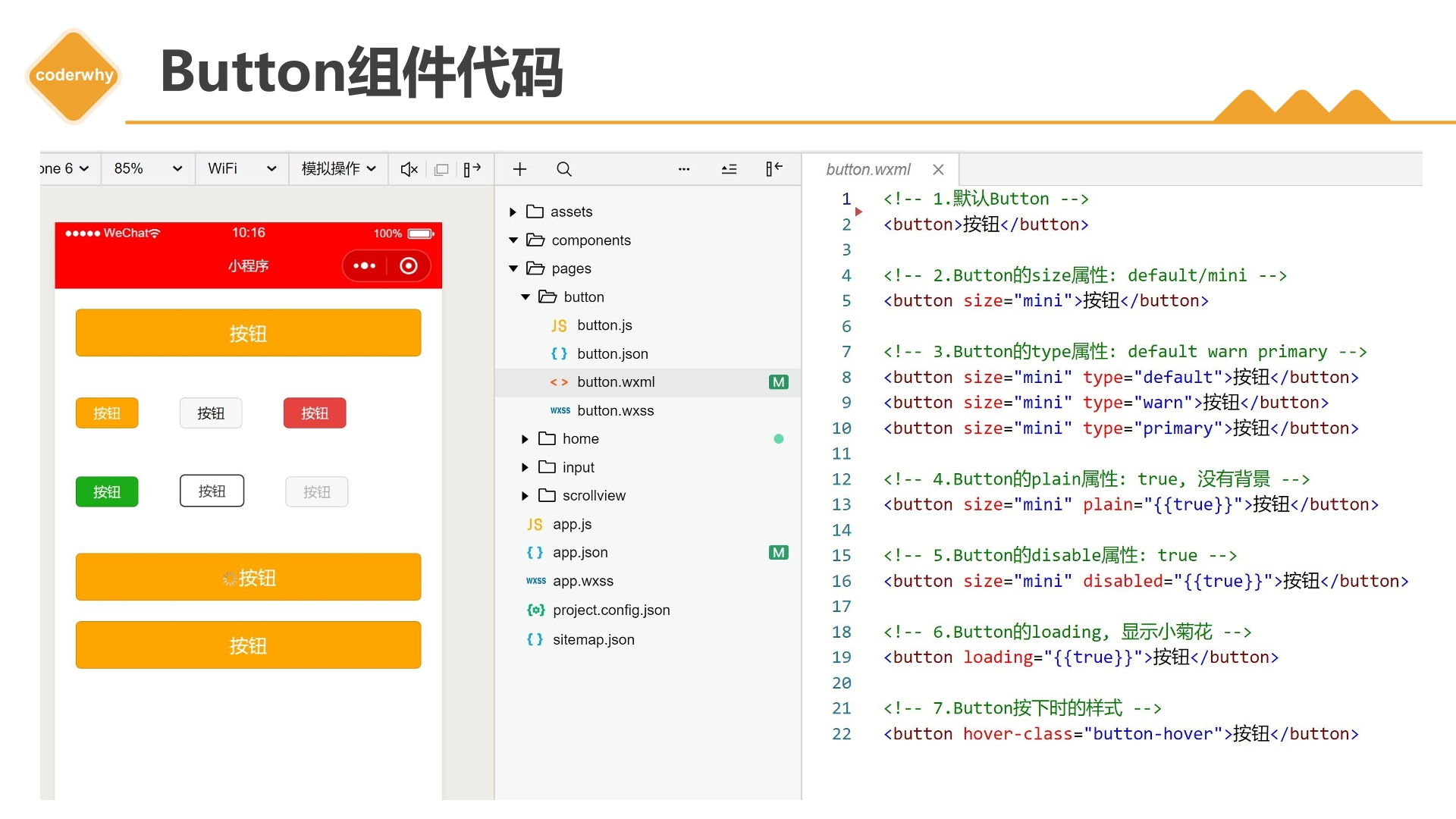Click the wxss icon beside app.wxss
This screenshot has width=1456, height=819.
coord(536,581)
